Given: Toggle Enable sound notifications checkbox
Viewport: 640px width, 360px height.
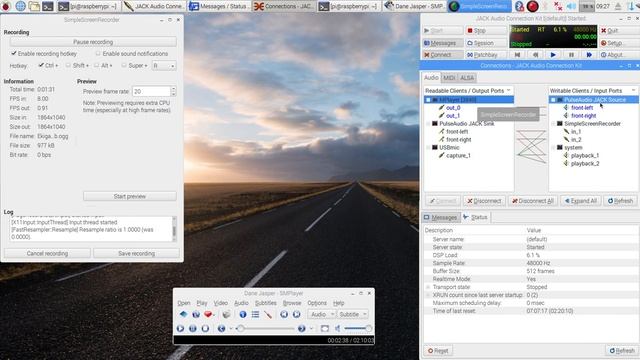Looking at the screenshot, I should point(98,53).
